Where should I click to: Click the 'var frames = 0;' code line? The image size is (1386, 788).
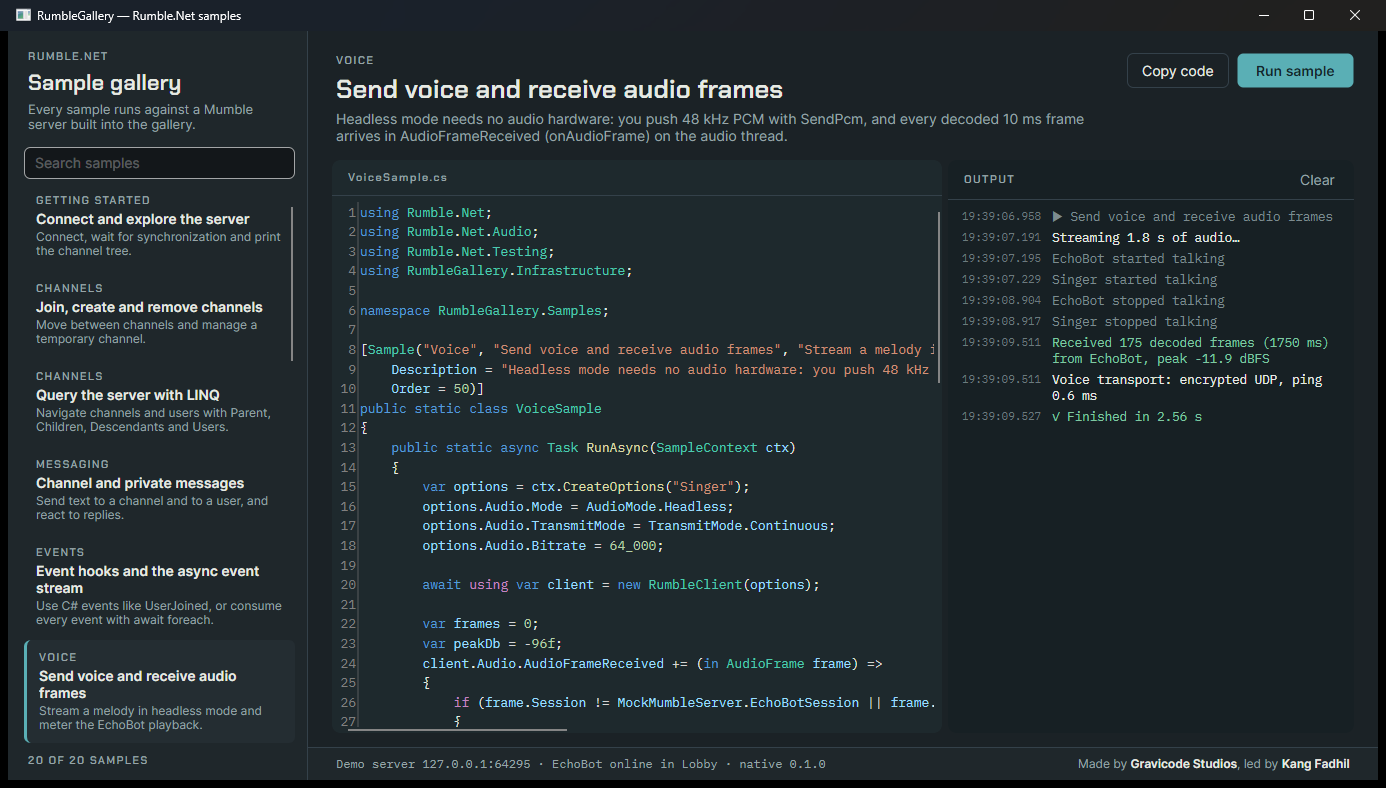pyautogui.click(x=480, y=624)
